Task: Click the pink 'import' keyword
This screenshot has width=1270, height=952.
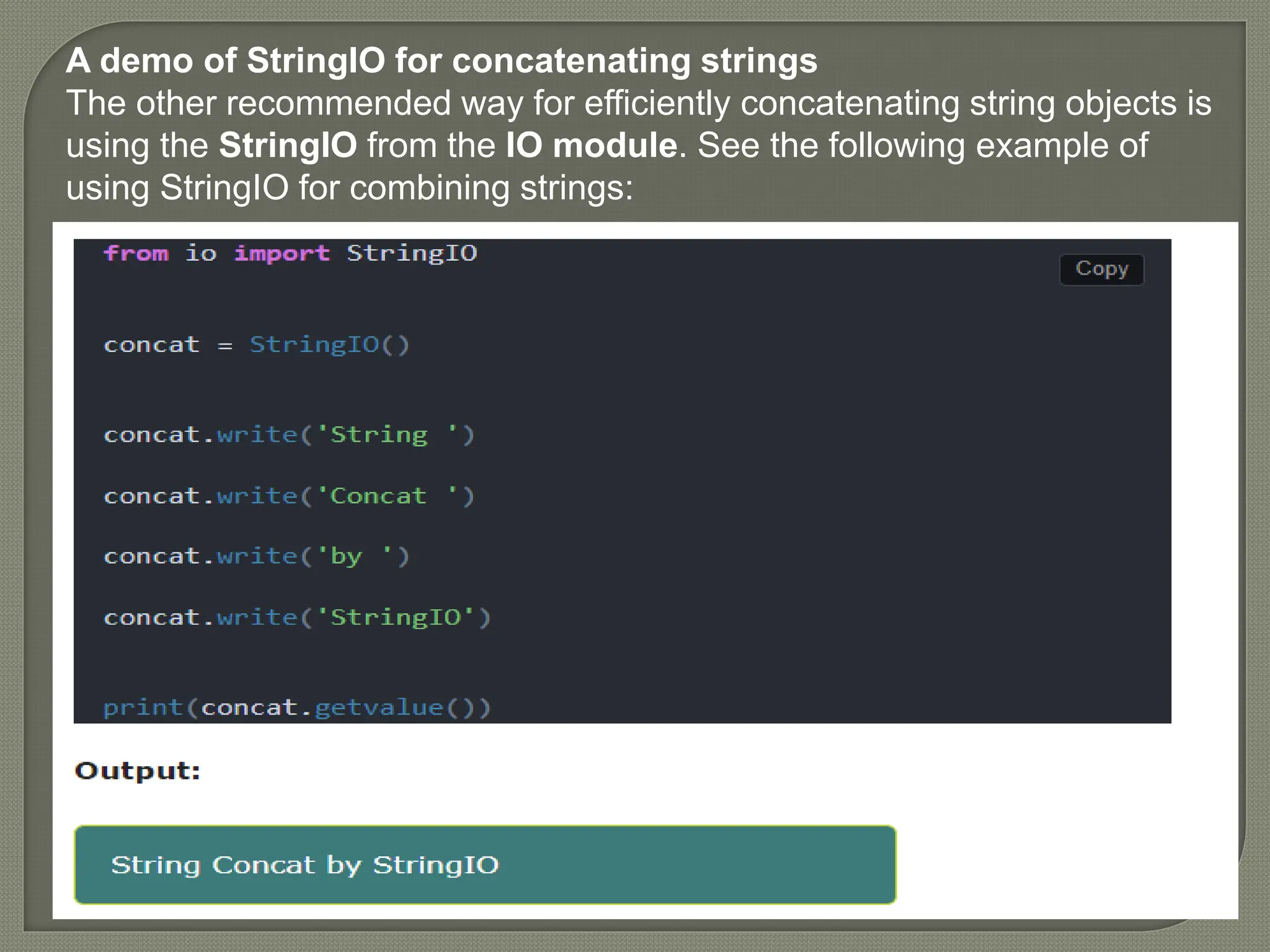Action: coord(282,253)
